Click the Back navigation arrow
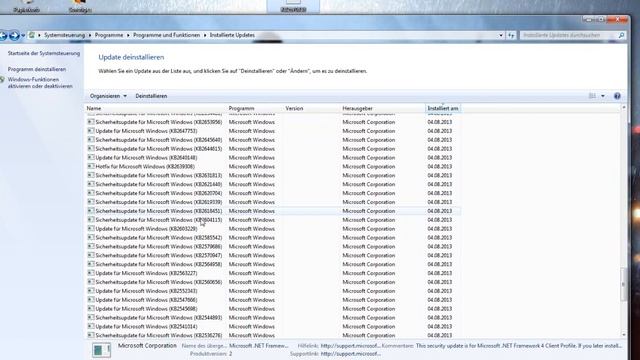Image resolution: width=640 pixels, height=360 pixels. 3,36
